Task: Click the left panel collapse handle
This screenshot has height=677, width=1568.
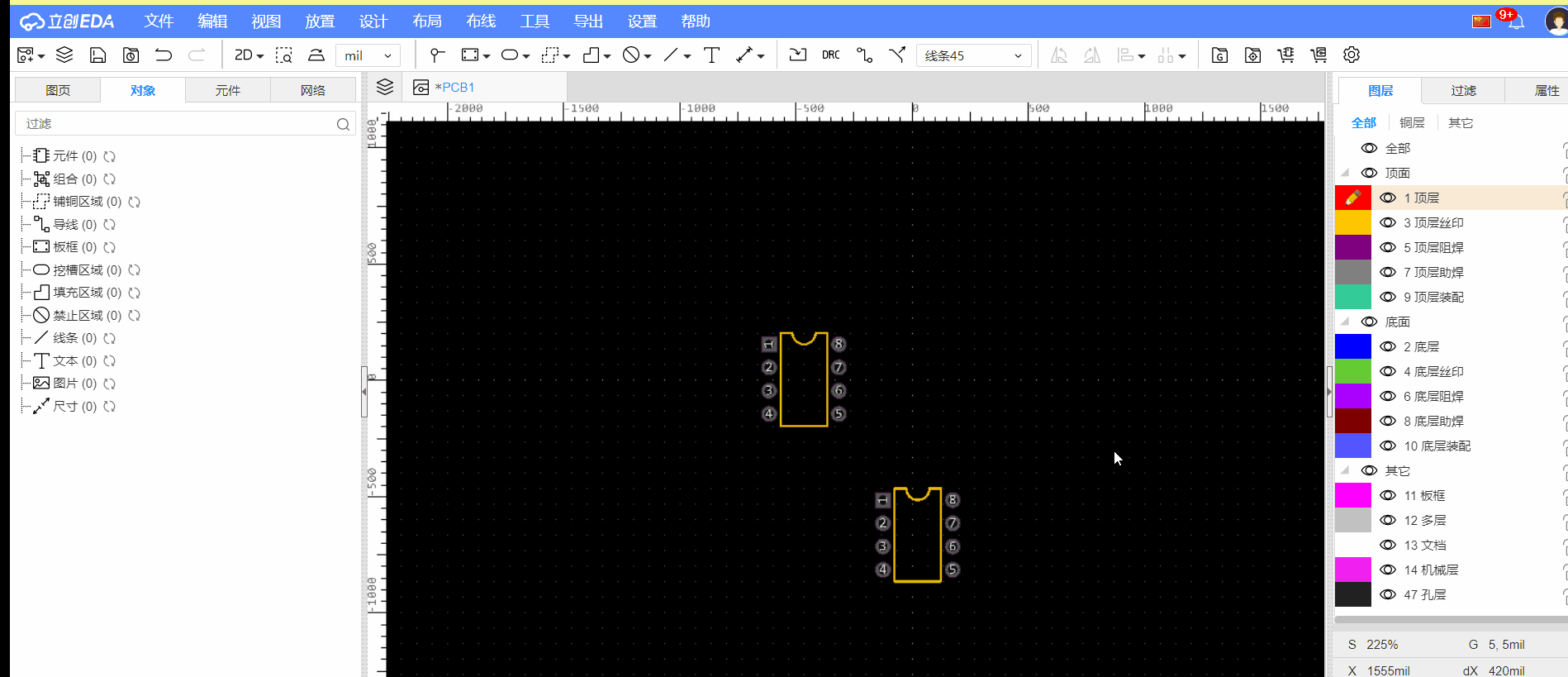Action: click(x=363, y=392)
